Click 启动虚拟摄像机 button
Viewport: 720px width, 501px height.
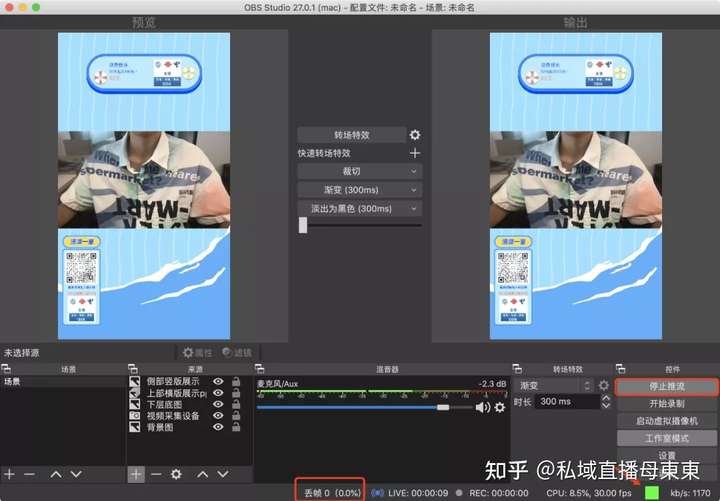[667, 421]
